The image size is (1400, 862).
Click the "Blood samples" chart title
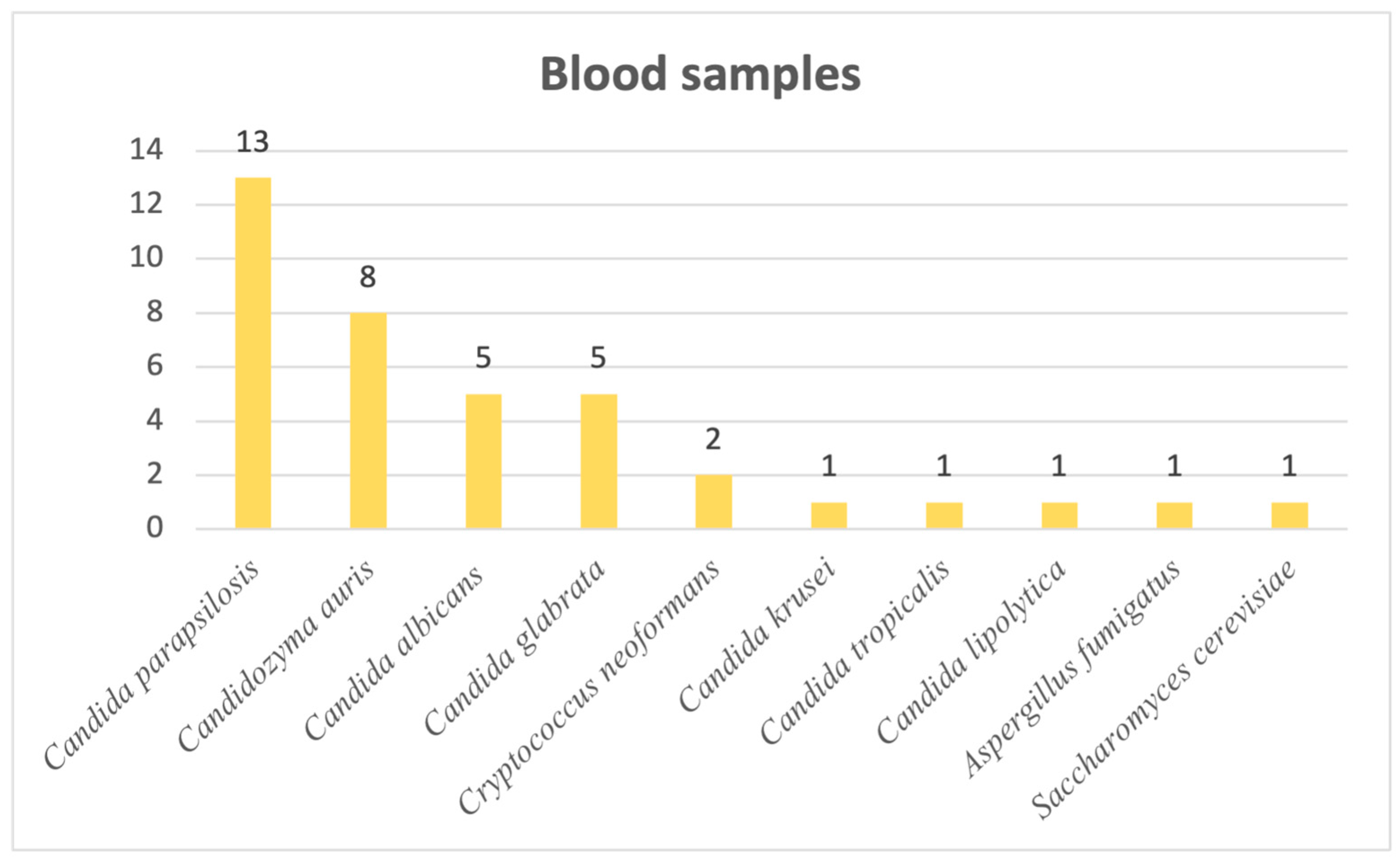point(700,75)
